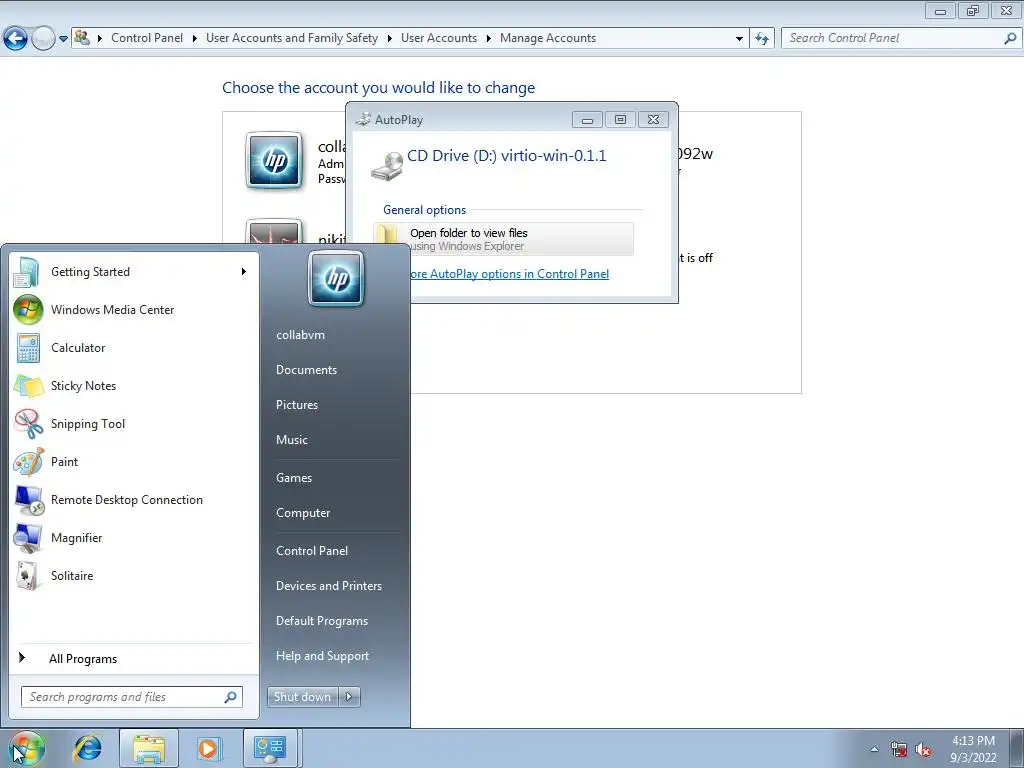Viewport: 1024px width, 768px height.
Task: Click the search magnifier in Control Panel
Action: [1010, 39]
